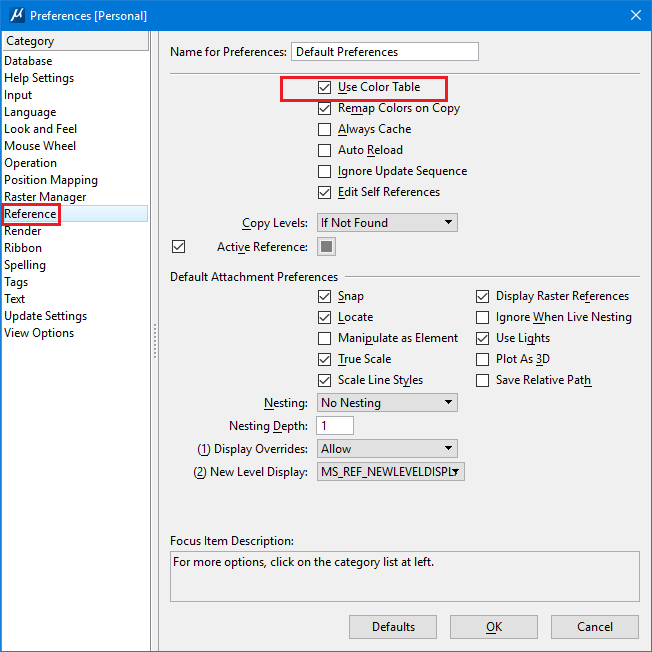
Task: Click the pane splitter grip handle
Action: pyautogui.click(x=155, y=341)
